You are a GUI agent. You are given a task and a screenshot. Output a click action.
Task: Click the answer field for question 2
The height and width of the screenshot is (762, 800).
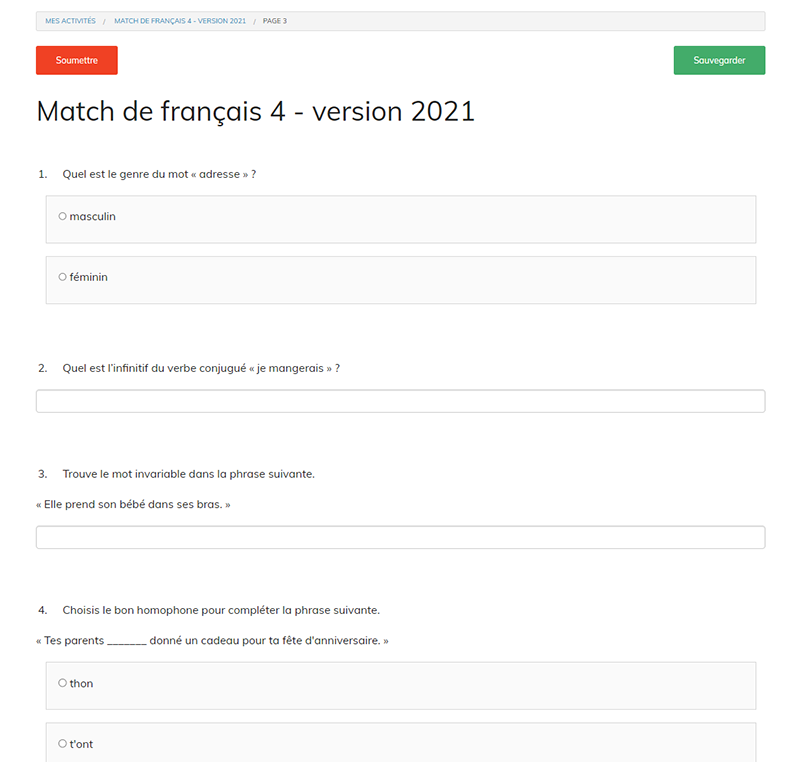point(400,400)
